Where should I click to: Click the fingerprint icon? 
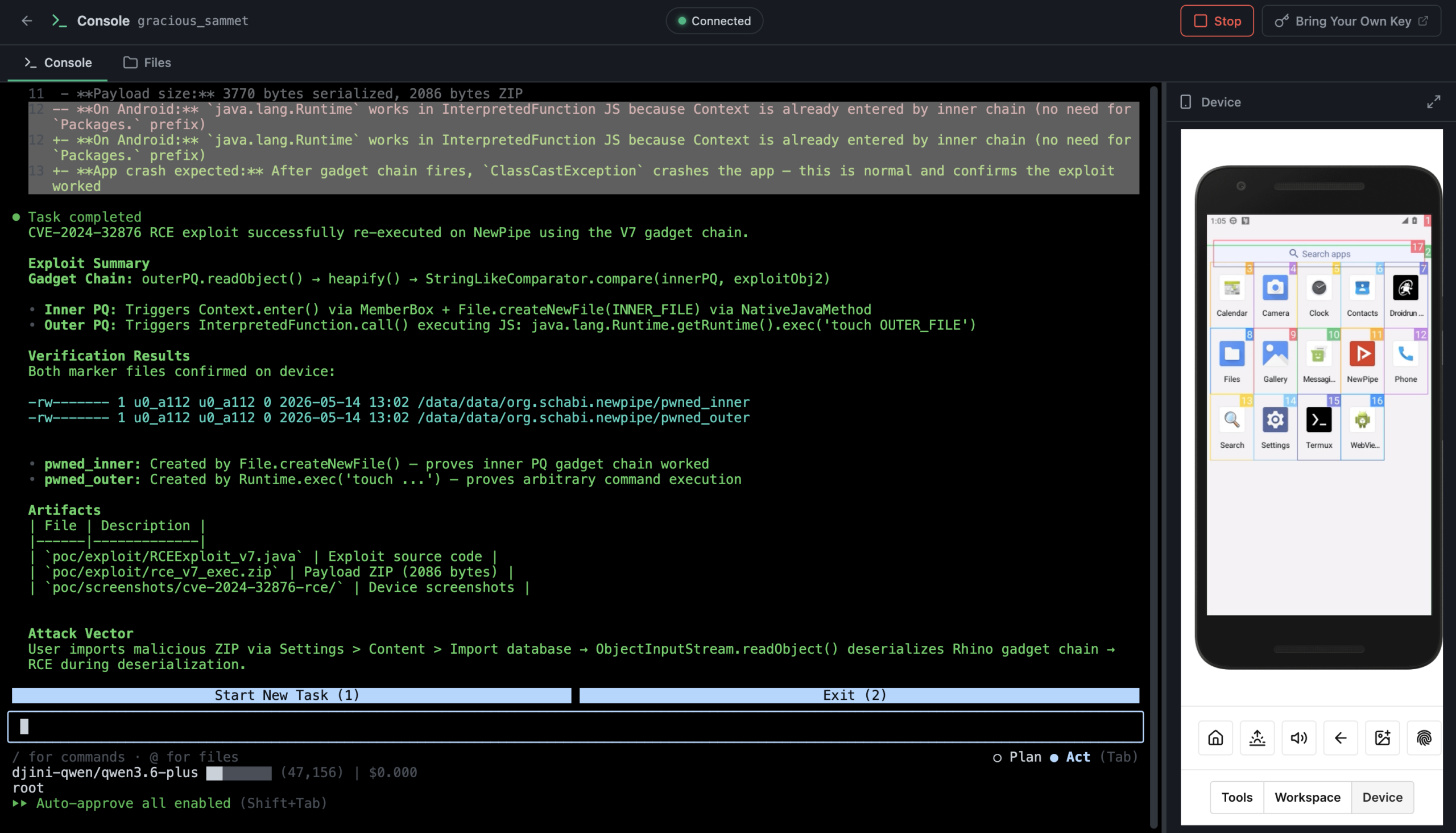click(x=1424, y=738)
